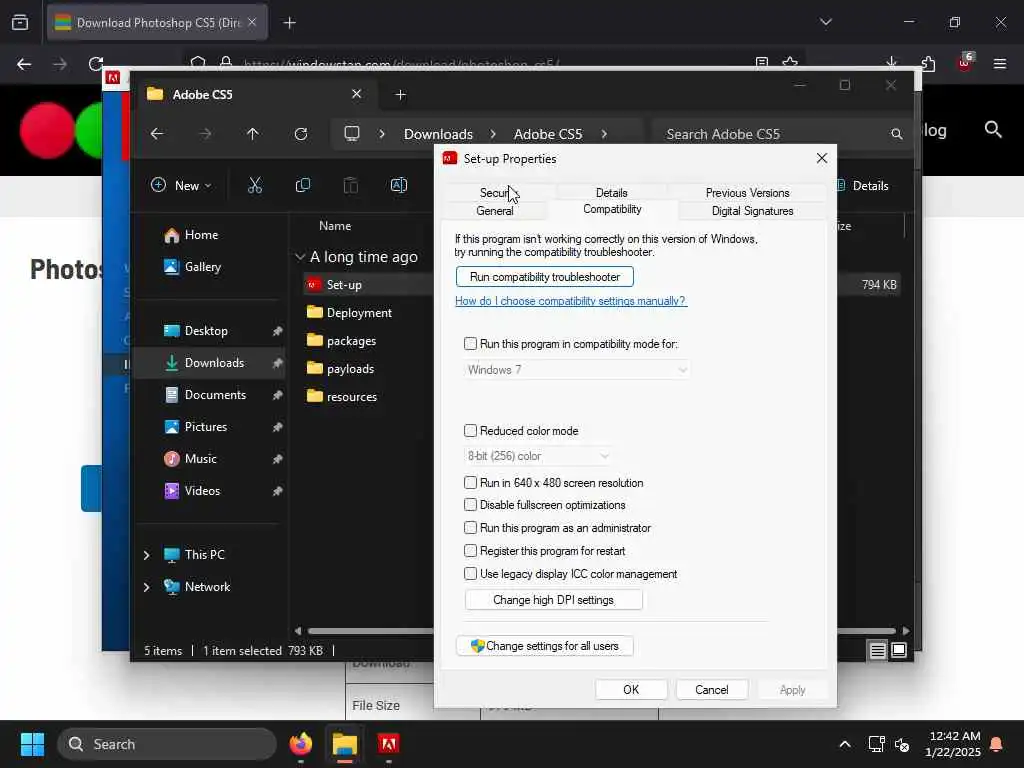This screenshot has height=768, width=1024.
Task: Click Change settings for all users
Action: [545, 646]
